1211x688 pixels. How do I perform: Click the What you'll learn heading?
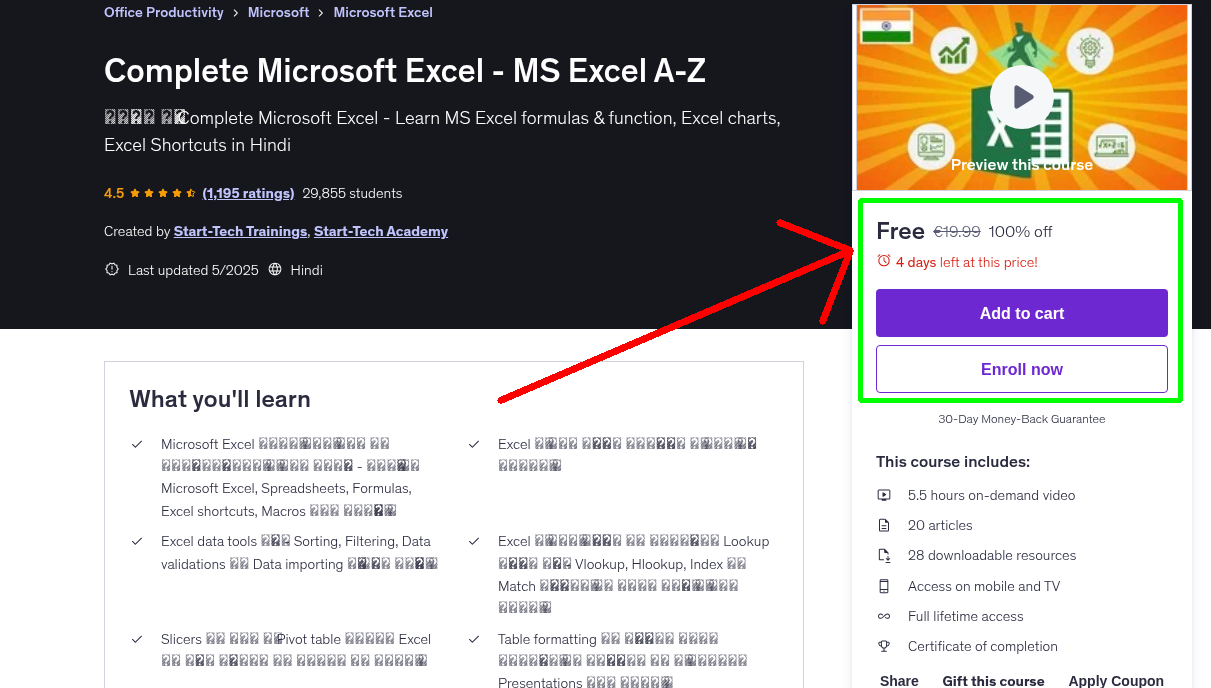[220, 399]
